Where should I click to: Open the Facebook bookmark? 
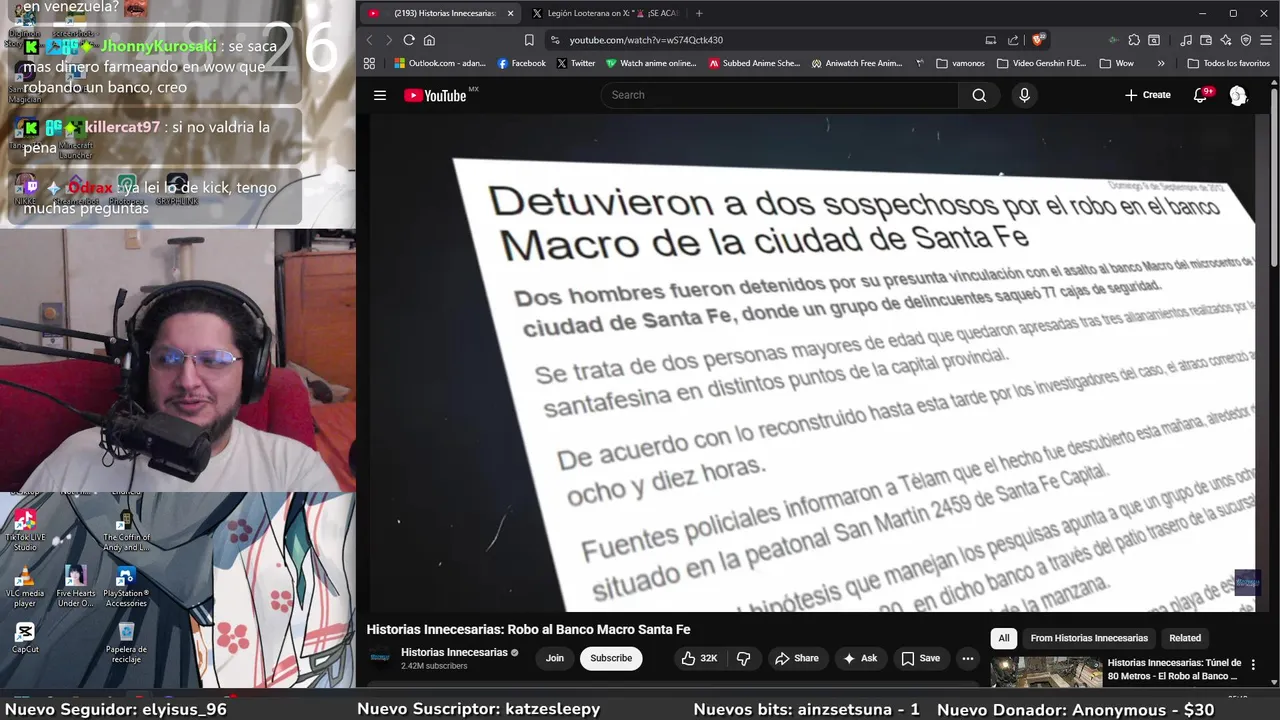[521, 63]
